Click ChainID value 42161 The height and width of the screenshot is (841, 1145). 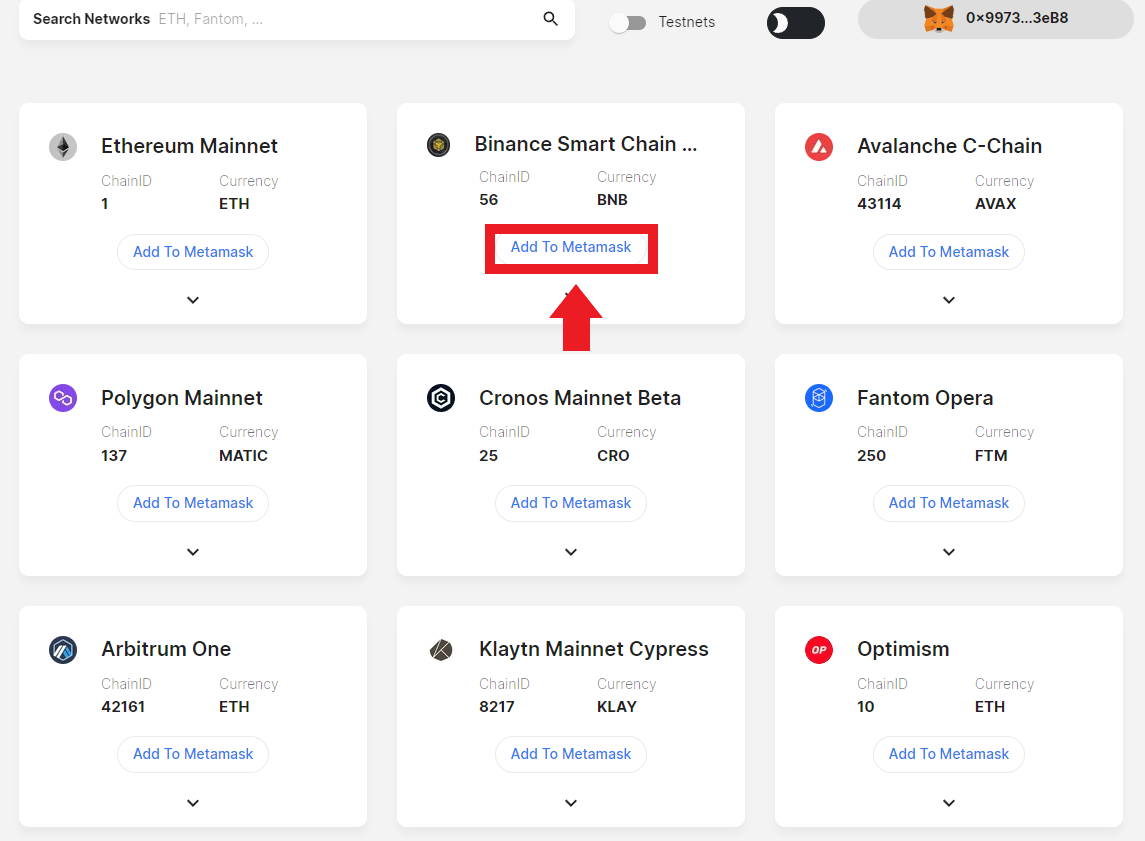point(123,707)
